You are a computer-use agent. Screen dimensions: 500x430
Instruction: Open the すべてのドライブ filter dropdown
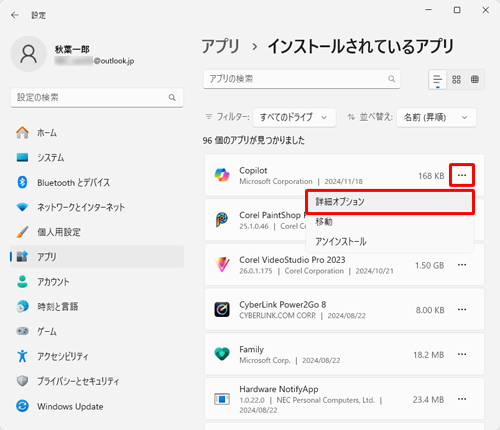[x=294, y=117]
